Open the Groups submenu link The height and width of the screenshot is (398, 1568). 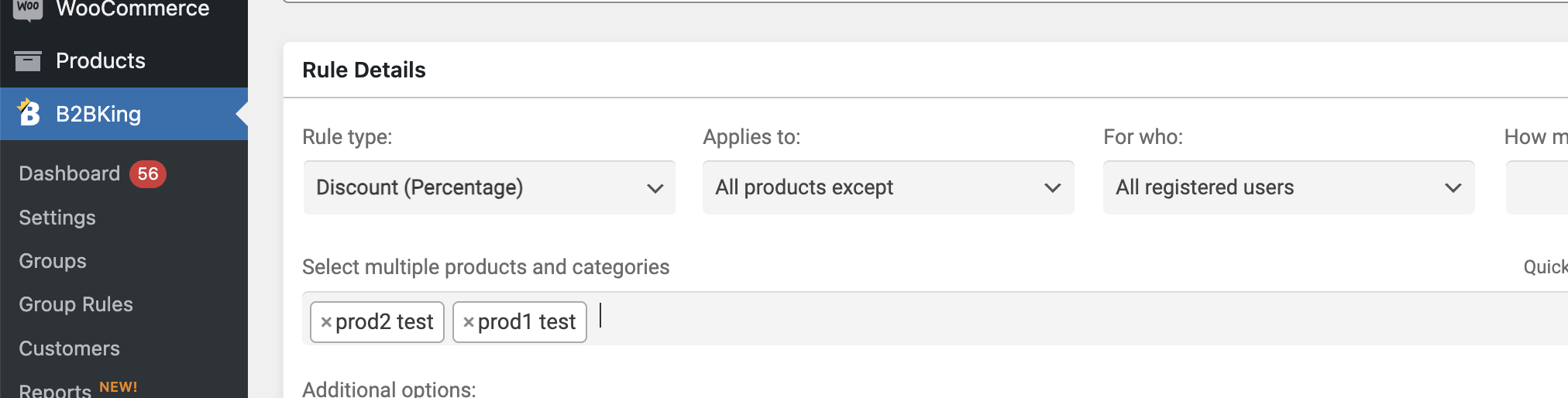(x=53, y=261)
